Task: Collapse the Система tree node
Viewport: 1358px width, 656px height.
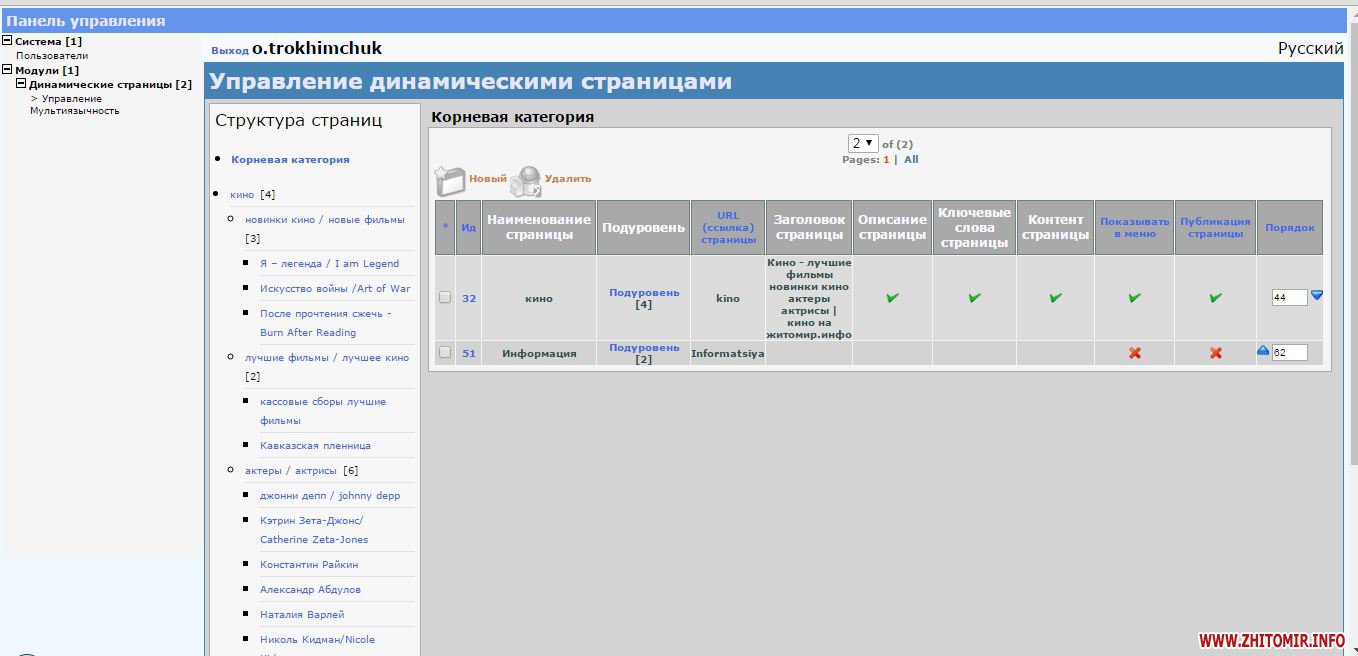Action: (x=7, y=41)
